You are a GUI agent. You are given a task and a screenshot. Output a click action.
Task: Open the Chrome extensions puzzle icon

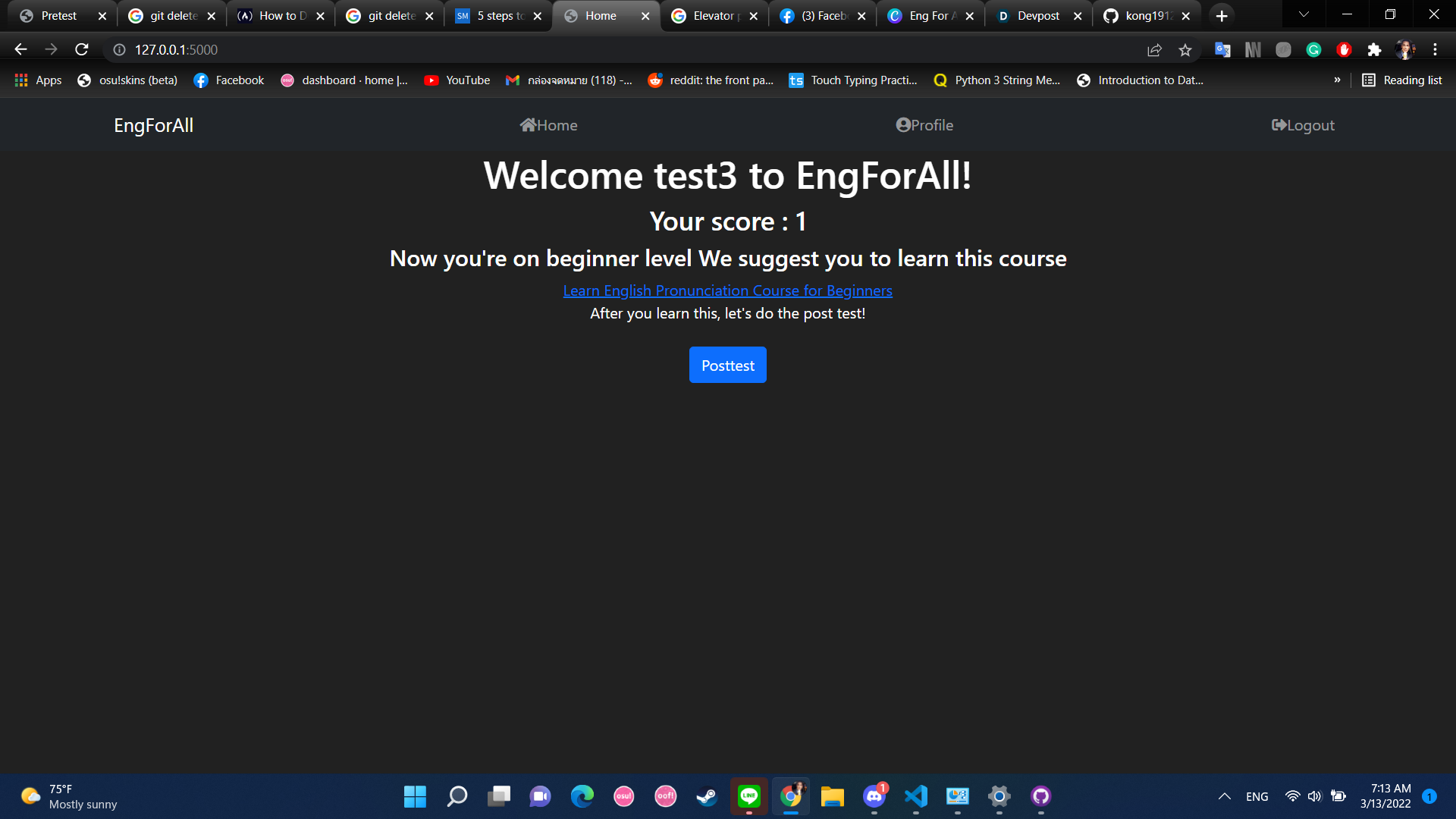click(x=1374, y=50)
